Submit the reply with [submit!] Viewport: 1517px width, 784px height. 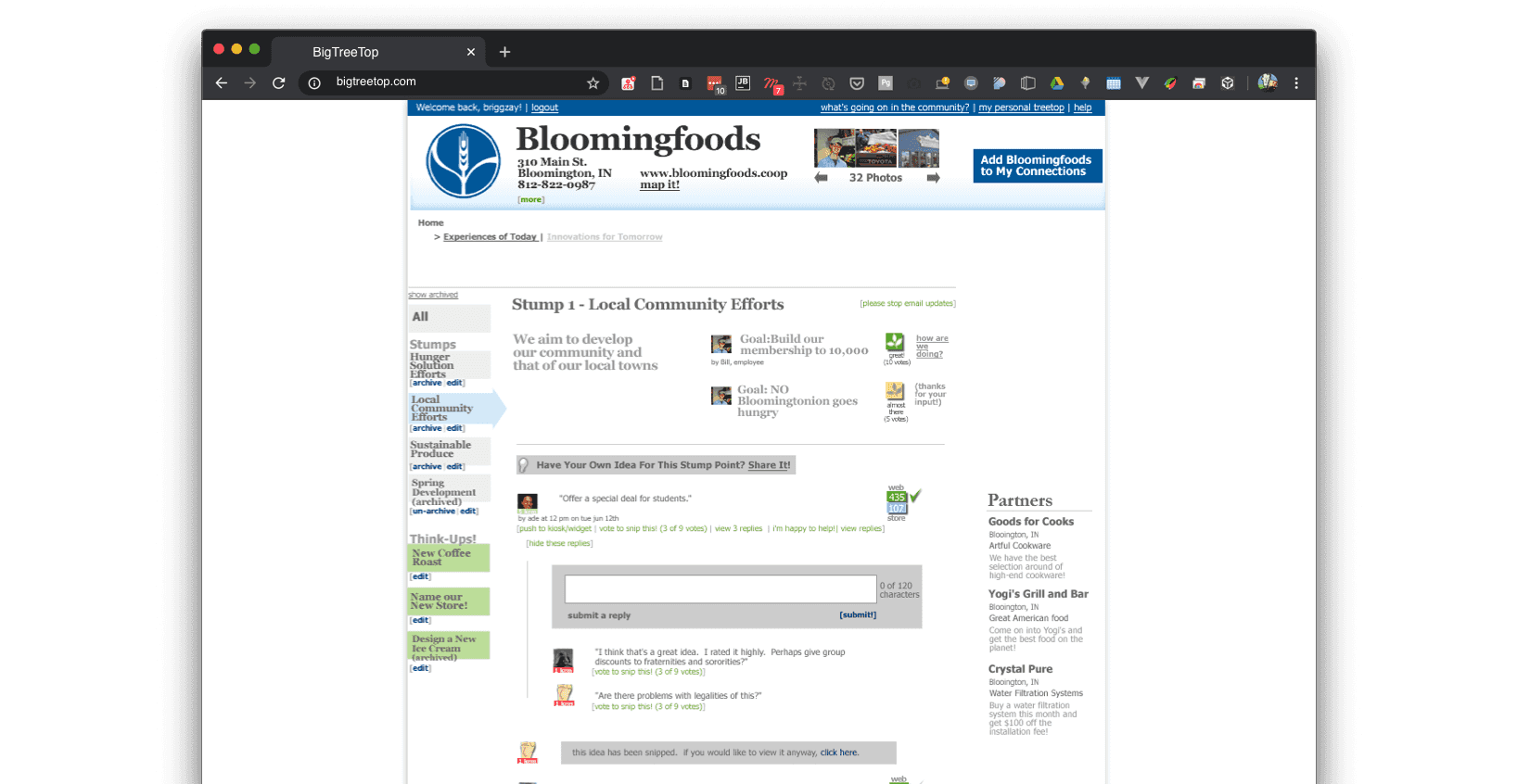pyautogui.click(x=858, y=614)
